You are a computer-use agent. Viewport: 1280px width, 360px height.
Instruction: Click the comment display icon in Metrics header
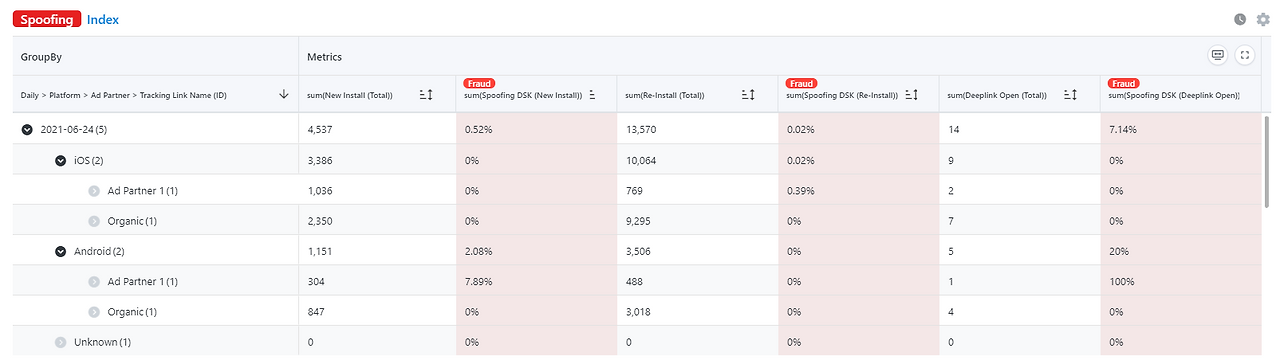tap(1218, 55)
